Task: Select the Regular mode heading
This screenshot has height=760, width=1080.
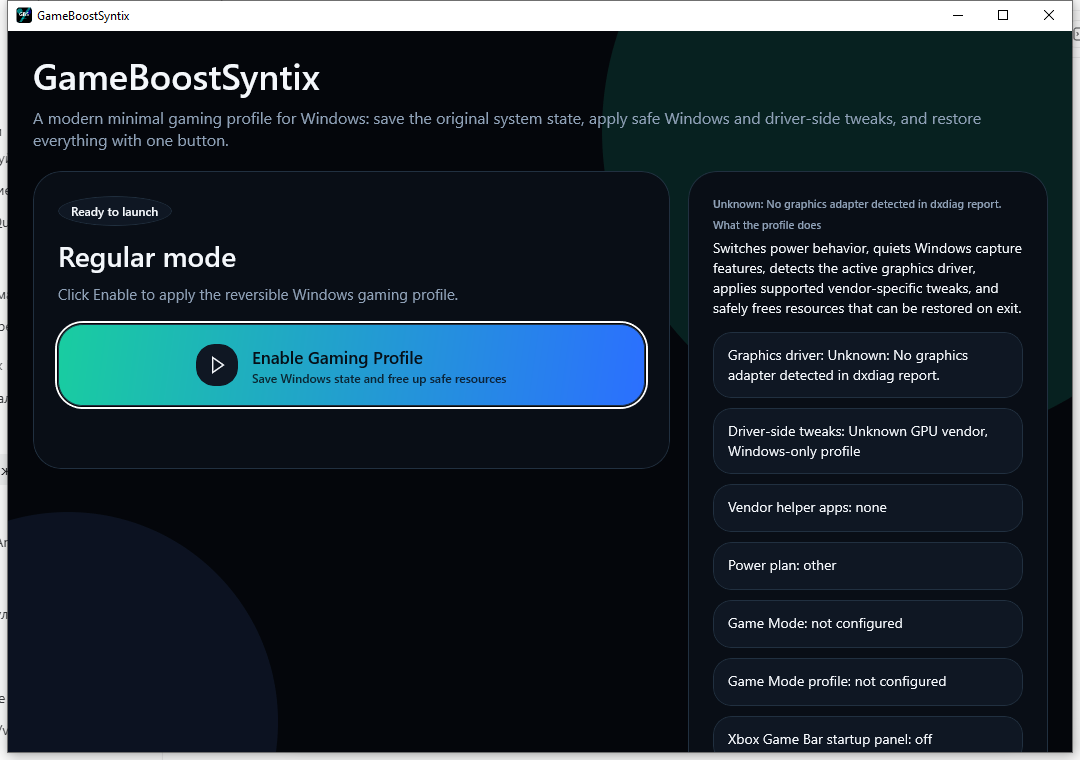Action: [147, 258]
